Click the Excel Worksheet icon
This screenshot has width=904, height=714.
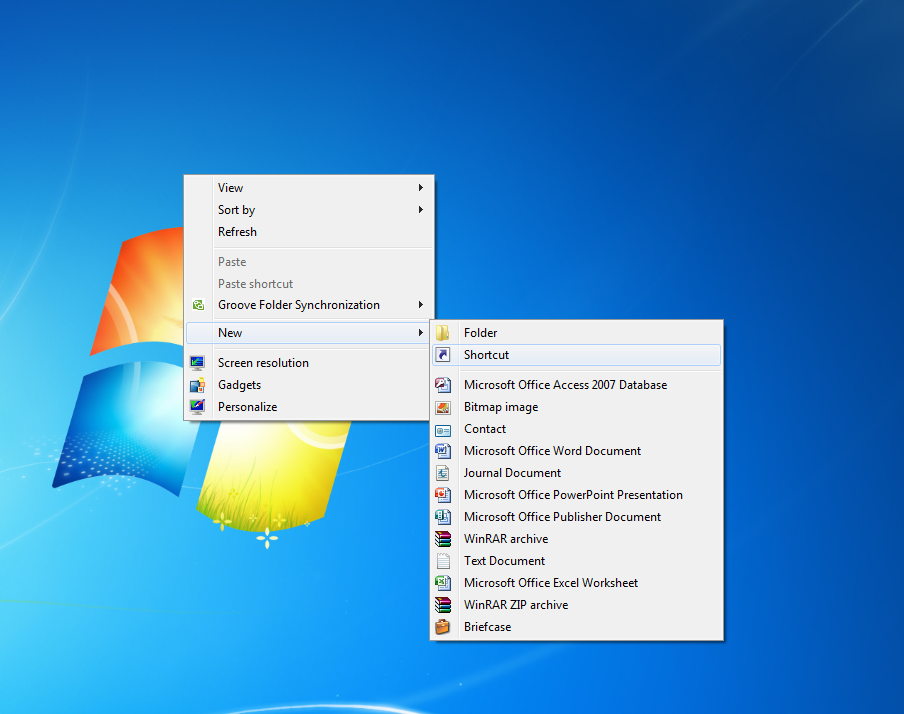(x=443, y=583)
